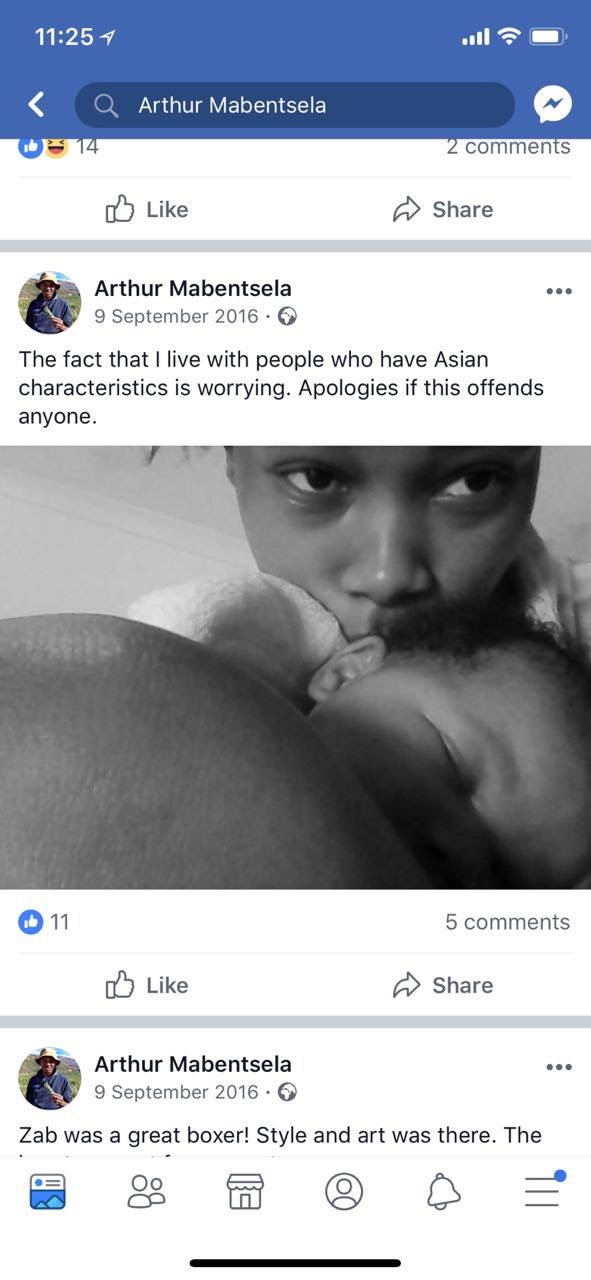Viewport: 591px width, 1280px height.
Task: Go back with the left chevron
Action: pyautogui.click(x=37, y=104)
